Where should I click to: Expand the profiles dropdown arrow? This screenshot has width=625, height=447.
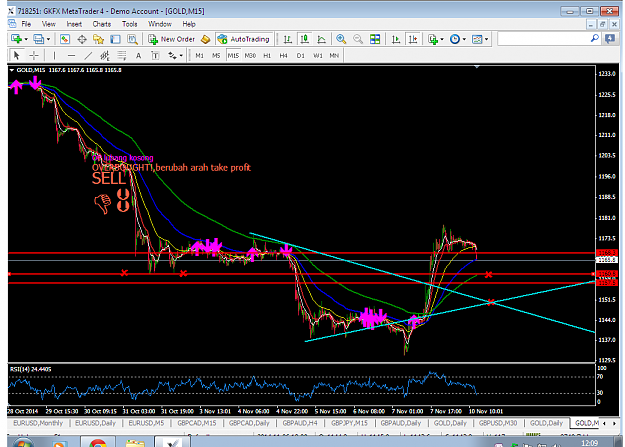[x=48, y=39]
